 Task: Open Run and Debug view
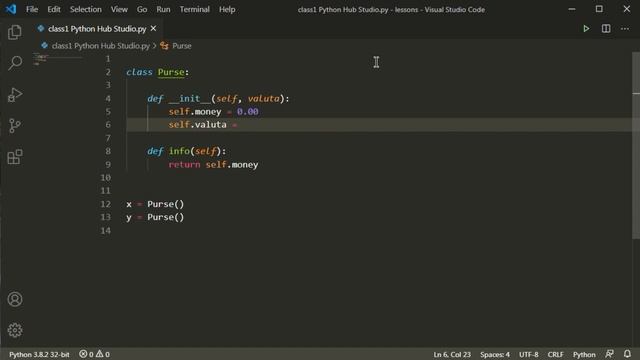point(15,95)
